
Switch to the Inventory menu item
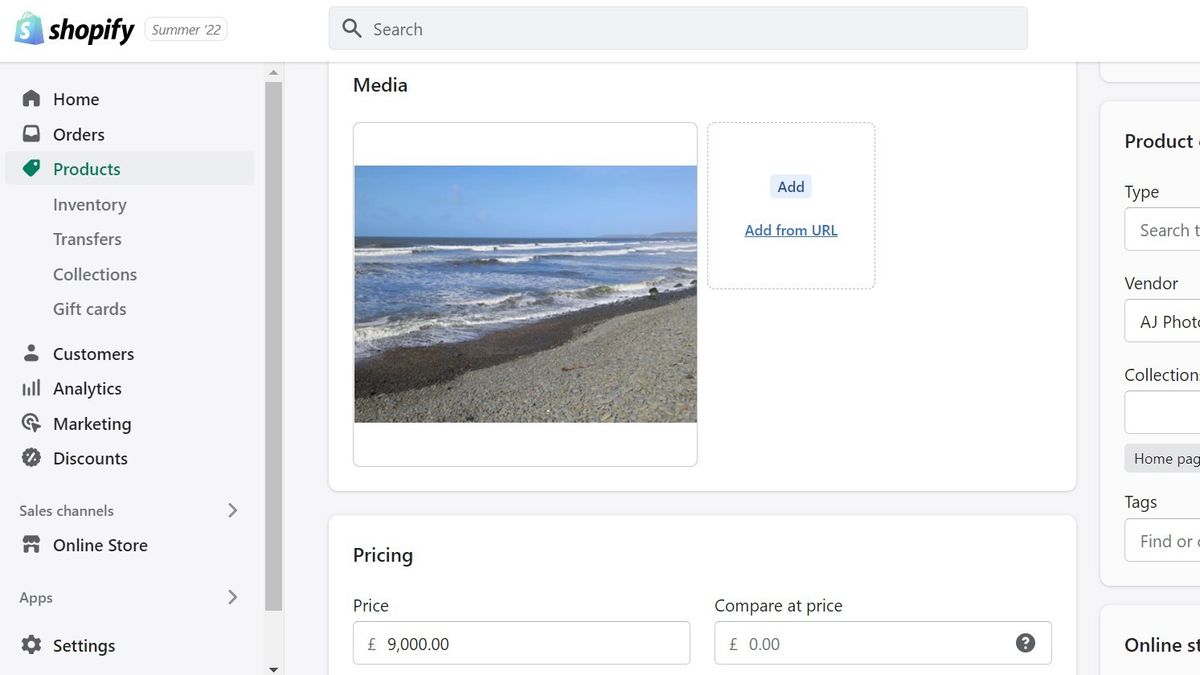pos(89,204)
